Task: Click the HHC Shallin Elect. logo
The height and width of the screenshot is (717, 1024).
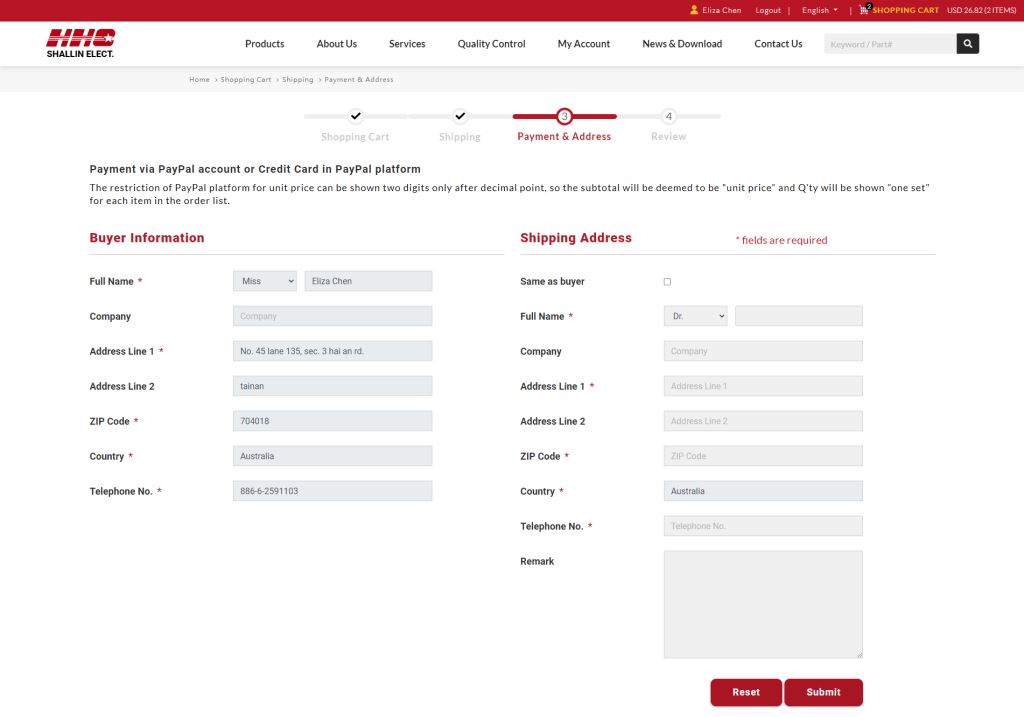Action: click(81, 43)
